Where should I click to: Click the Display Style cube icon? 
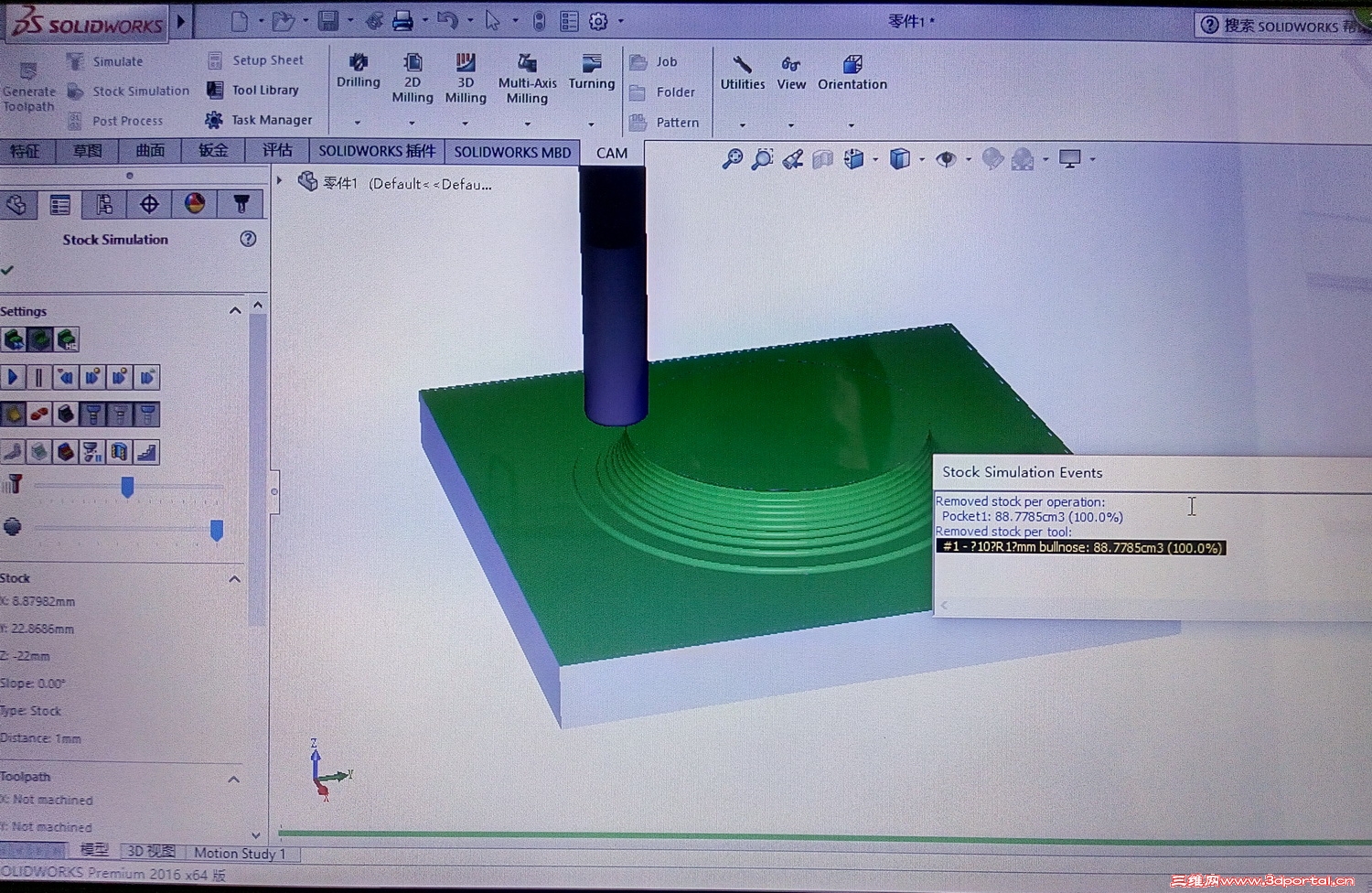[x=900, y=159]
